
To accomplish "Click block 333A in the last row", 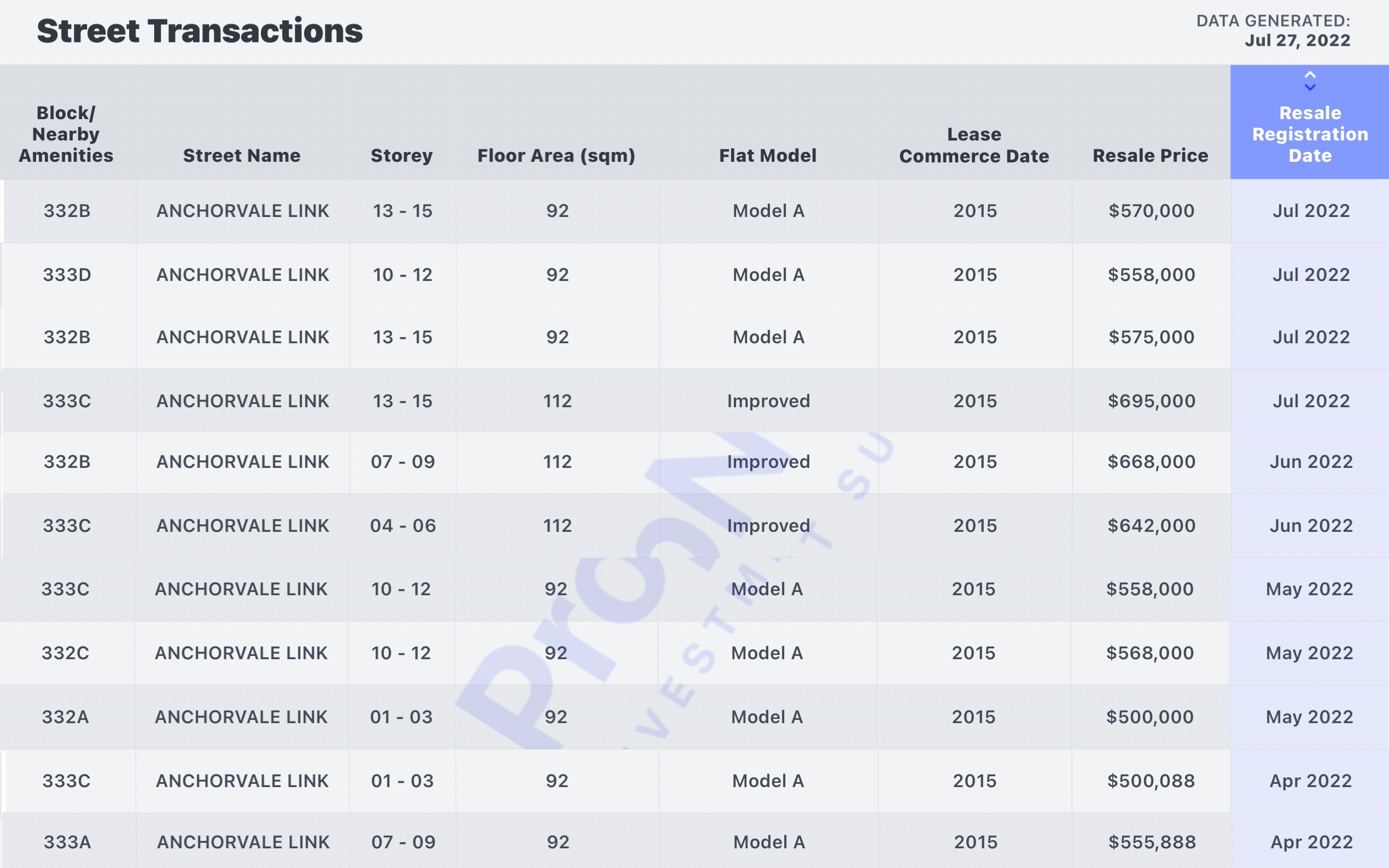I will click(67, 842).
